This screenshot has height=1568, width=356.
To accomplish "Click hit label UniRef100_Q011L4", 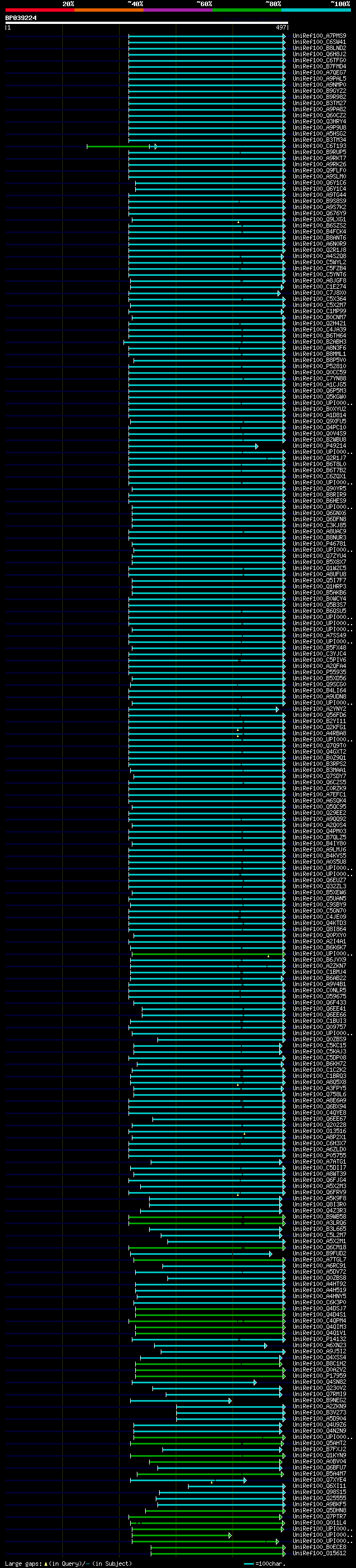I will 319,1523.
